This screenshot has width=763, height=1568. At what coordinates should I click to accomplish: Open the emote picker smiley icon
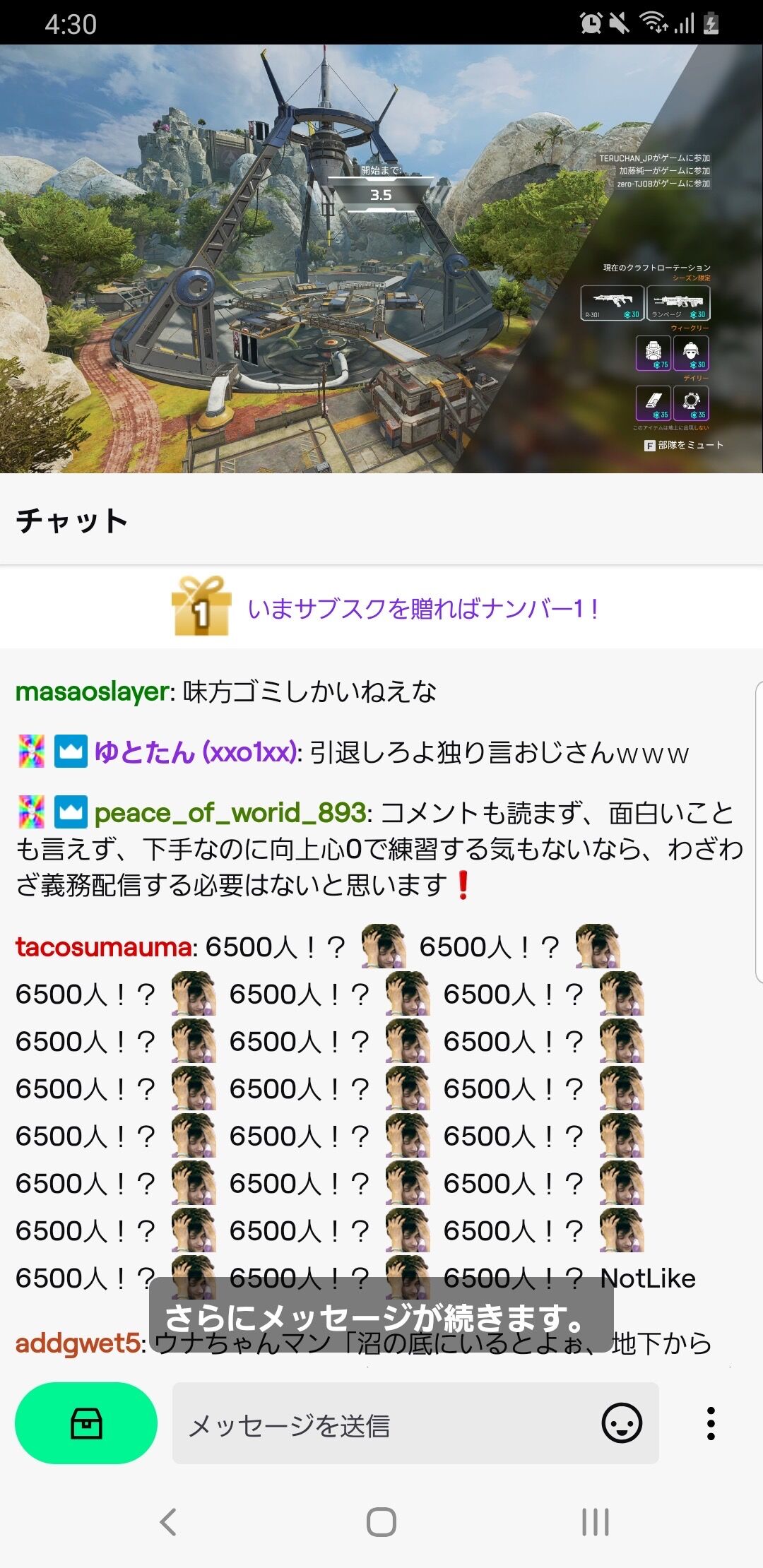point(622,1423)
